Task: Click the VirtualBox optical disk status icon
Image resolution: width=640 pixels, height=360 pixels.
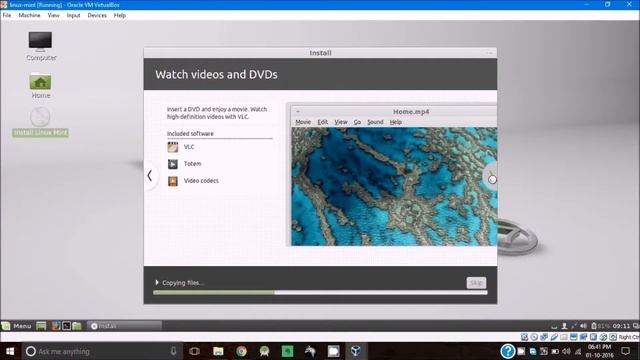Action: tap(534, 337)
